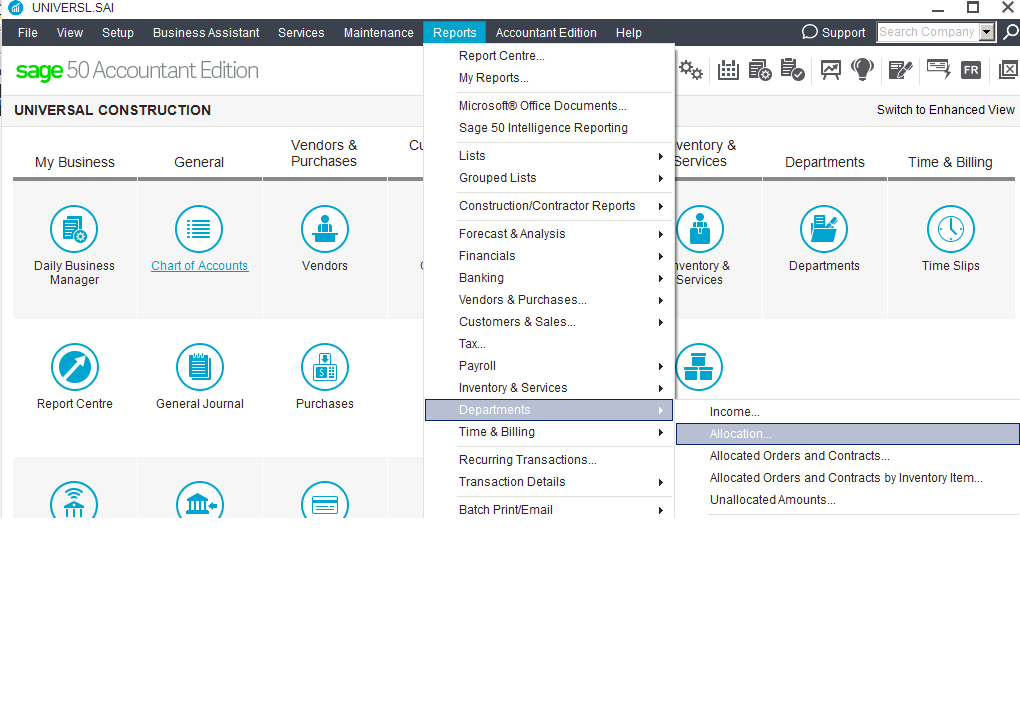The height and width of the screenshot is (728, 1020).
Task: Open the File menu
Action: coord(27,33)
